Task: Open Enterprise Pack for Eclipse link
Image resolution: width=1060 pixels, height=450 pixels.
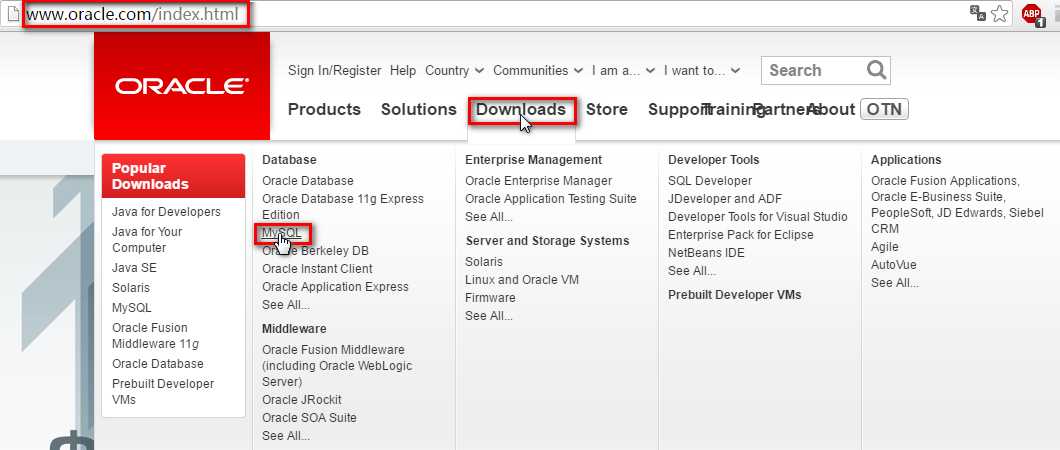Action: [x=740, y=234]
